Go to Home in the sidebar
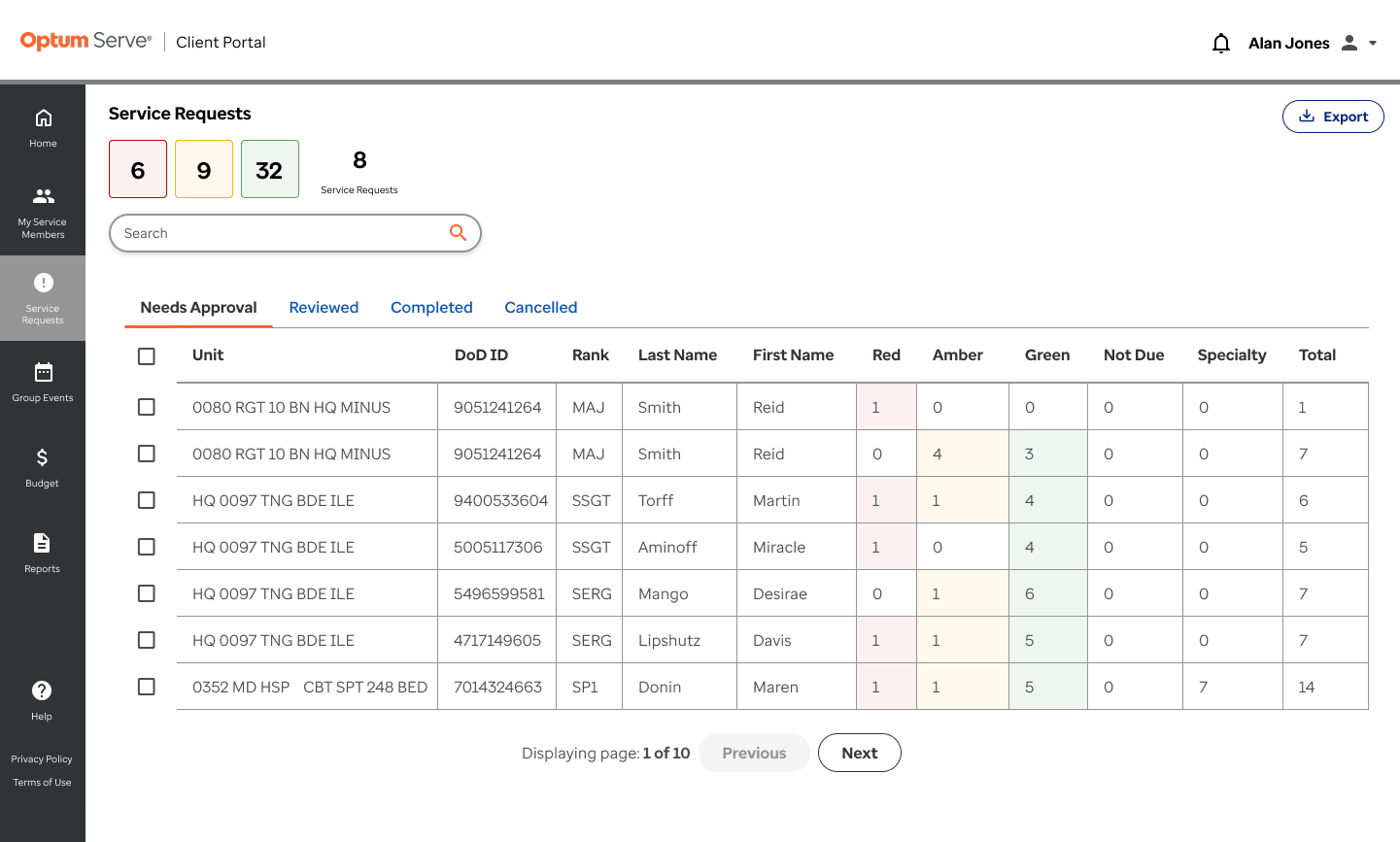Screen dimensions: 1400x842 [43, 128]
